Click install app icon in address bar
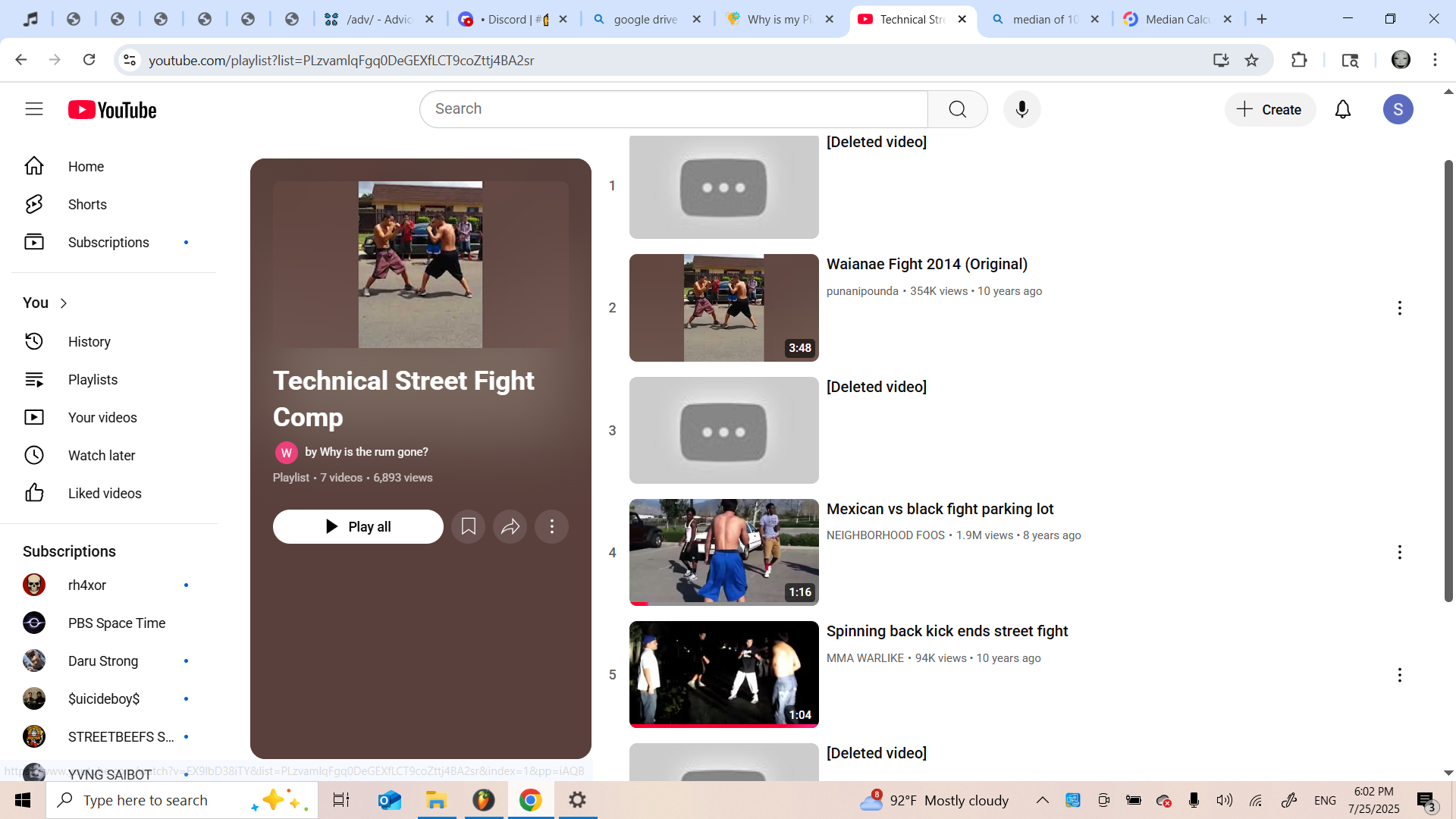 pos(1221,60)
